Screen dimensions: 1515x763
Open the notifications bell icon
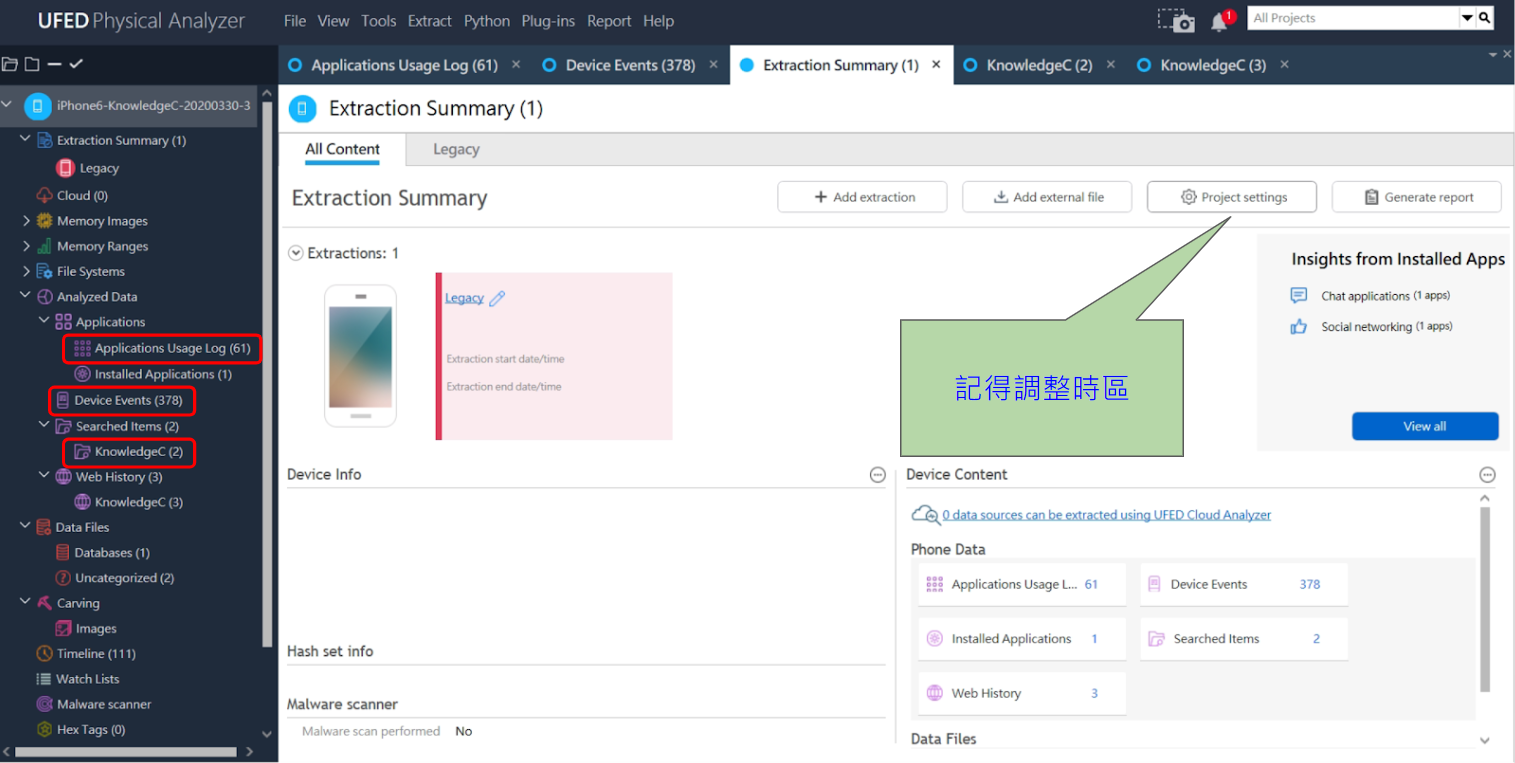tap(1219, 21)
